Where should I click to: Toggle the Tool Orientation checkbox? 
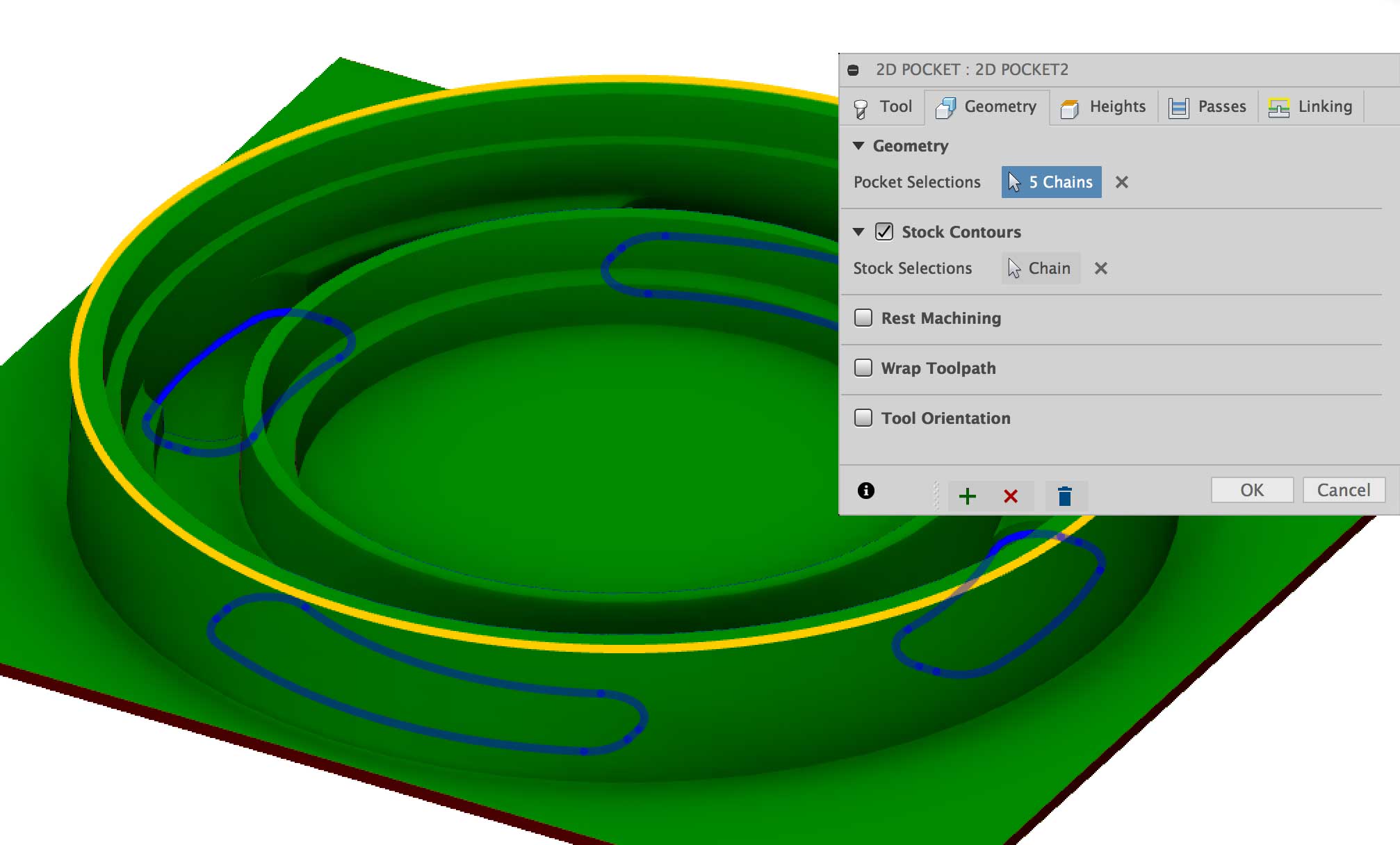(x=863, y=418)
